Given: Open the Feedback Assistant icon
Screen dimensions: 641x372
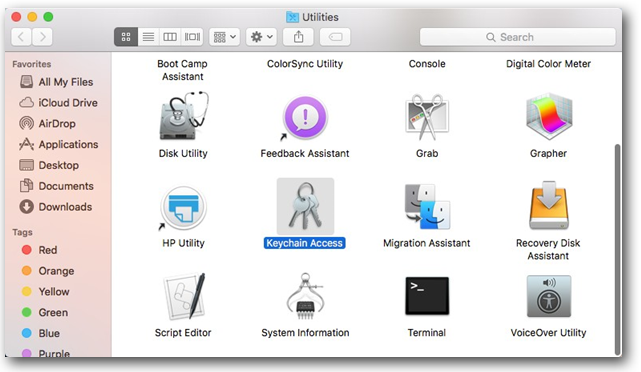Looking at the screenshot, I should point(305,118).
